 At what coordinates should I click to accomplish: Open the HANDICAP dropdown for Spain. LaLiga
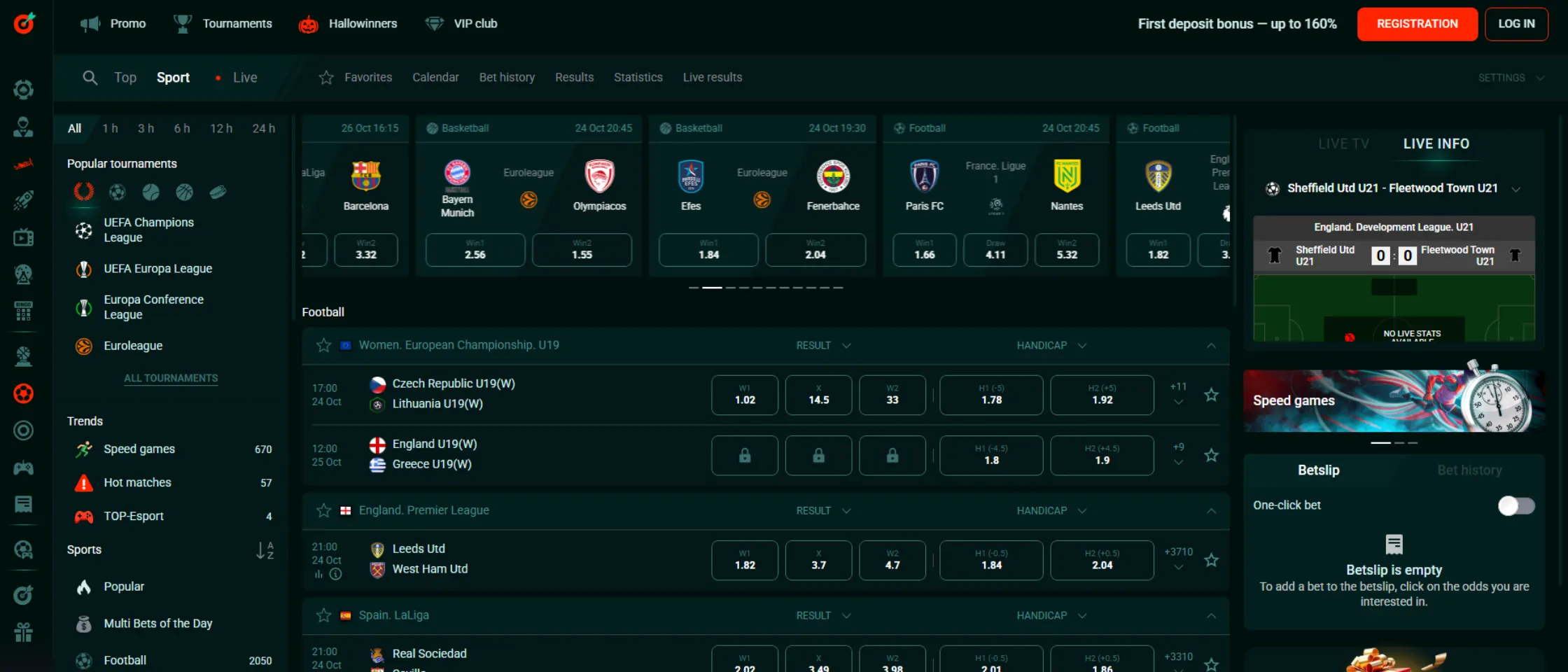1050,615
